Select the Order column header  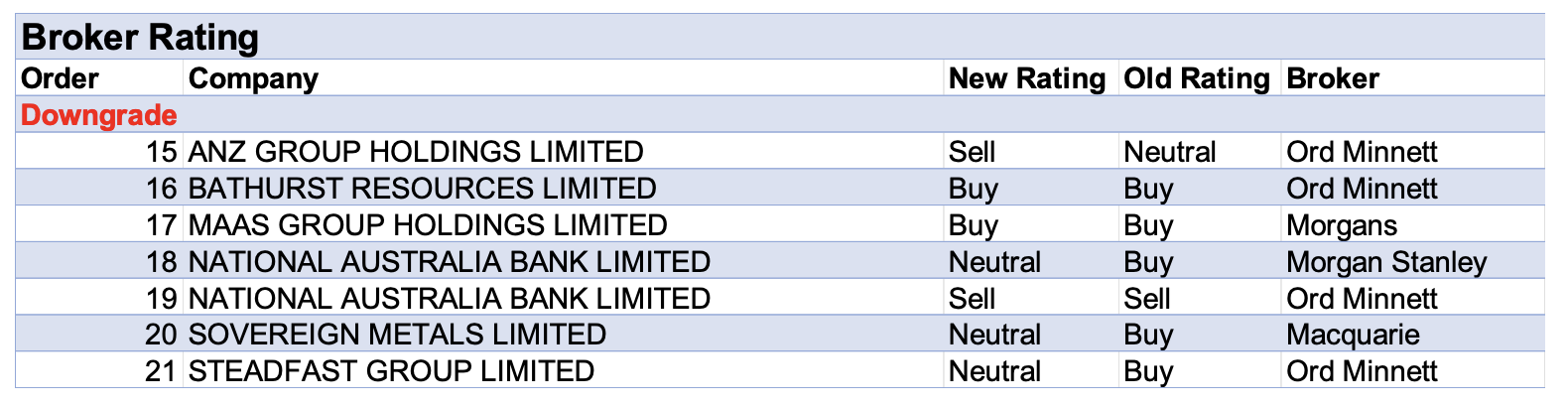pyautogui.click(x=61, y=78)
